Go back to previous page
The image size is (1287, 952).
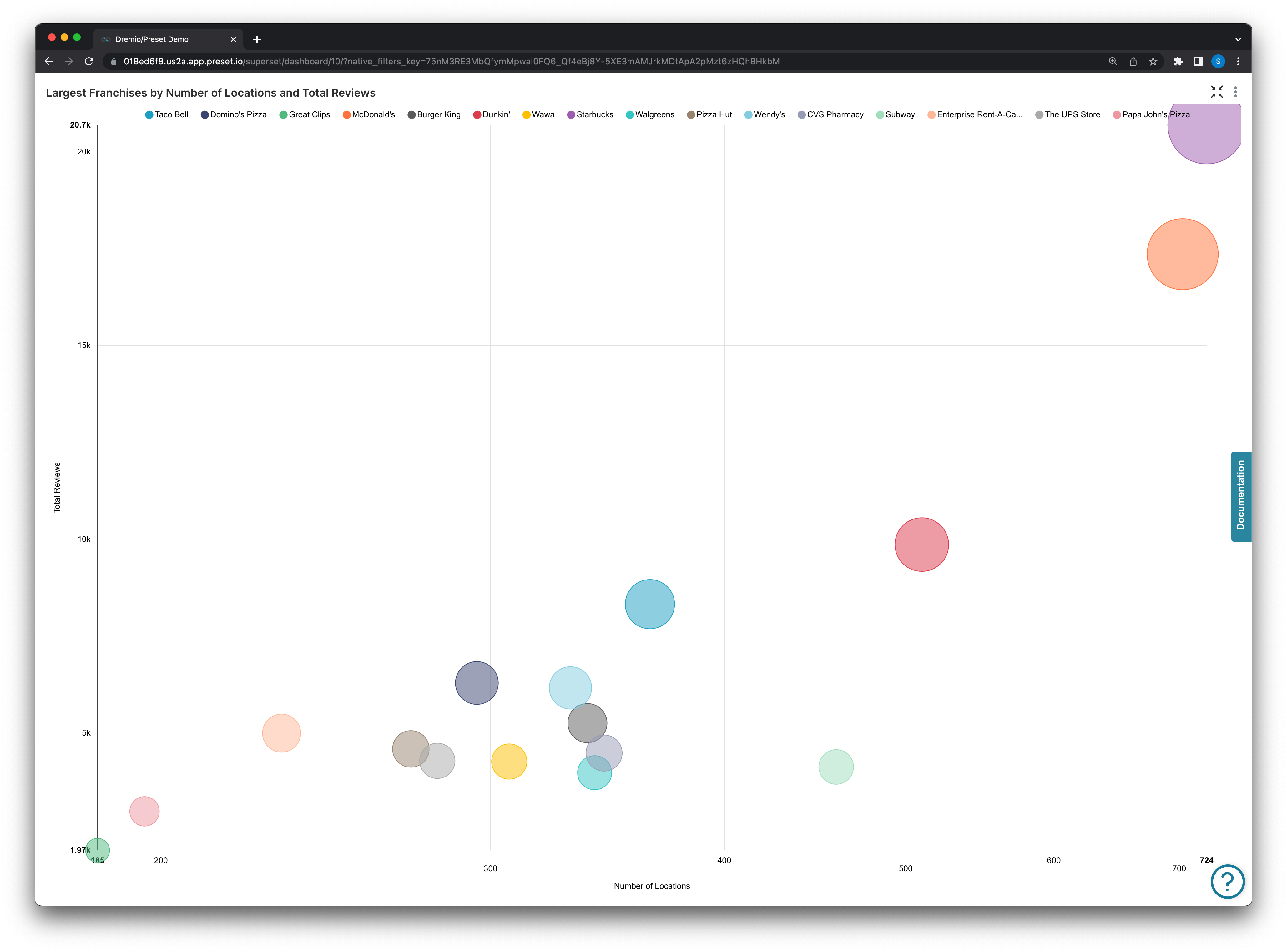click(49, 62)
